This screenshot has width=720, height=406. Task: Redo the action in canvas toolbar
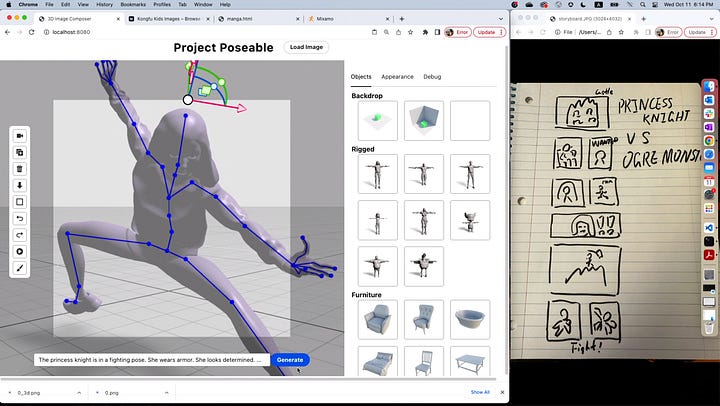19,235
